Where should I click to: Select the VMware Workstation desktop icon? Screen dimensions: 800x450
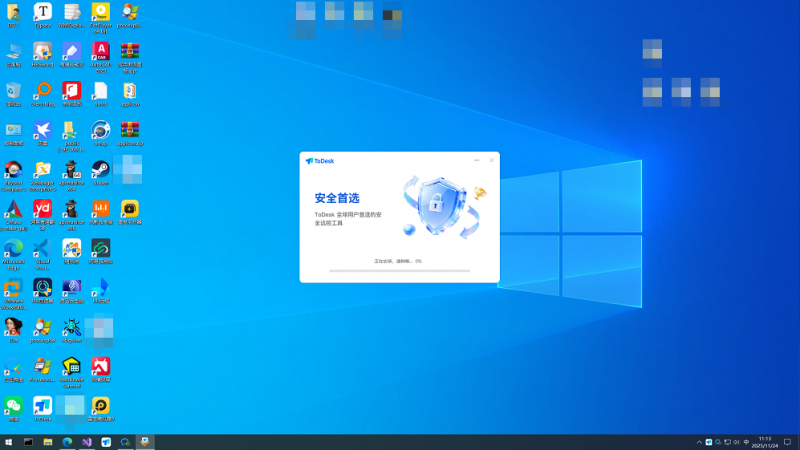point(13,288)
